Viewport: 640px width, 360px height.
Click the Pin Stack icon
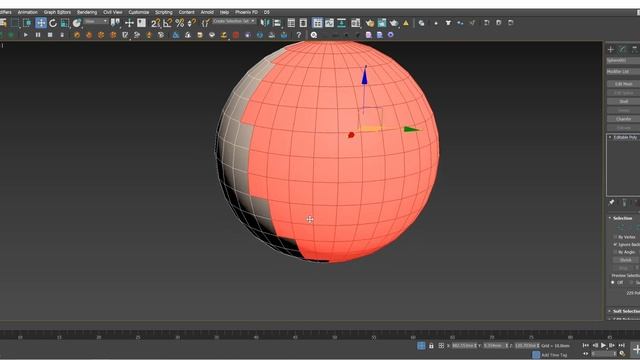pos(611,202)
